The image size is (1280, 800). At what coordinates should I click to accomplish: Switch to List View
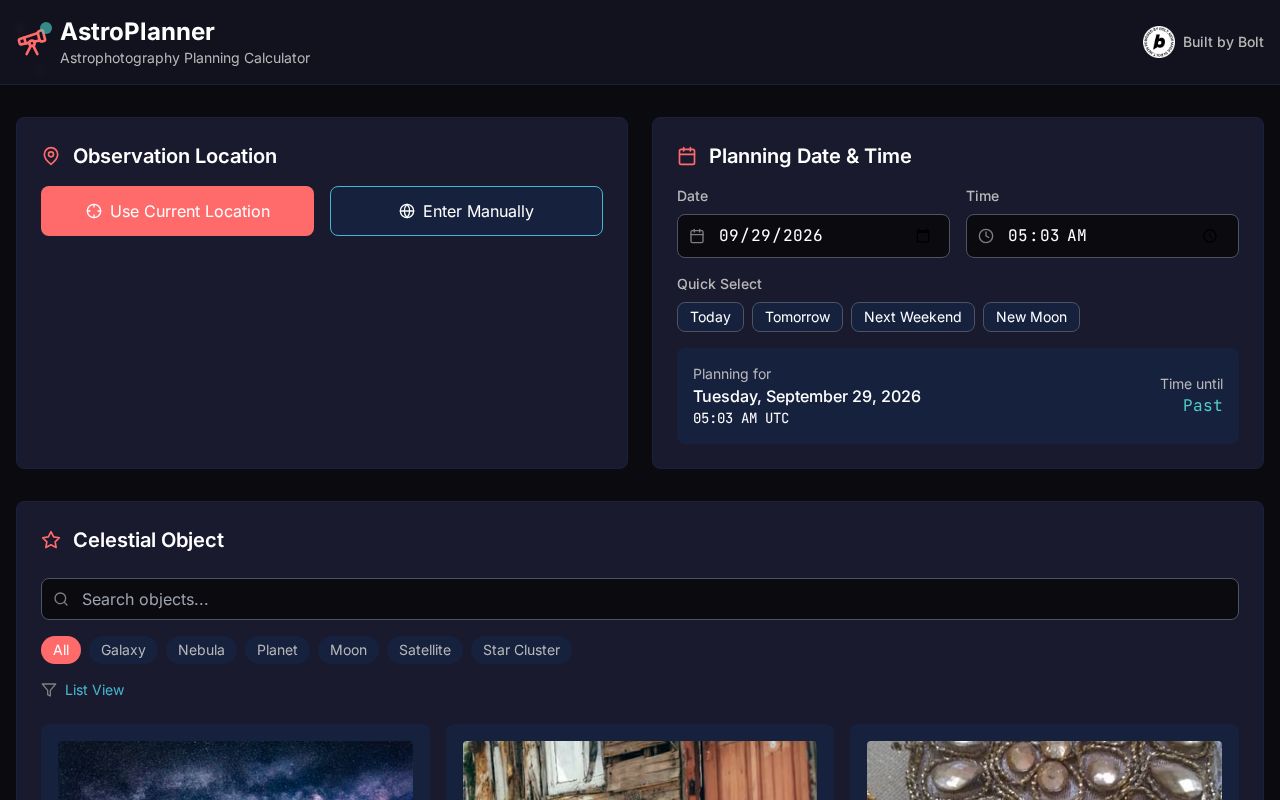click(x=94, y=690)
